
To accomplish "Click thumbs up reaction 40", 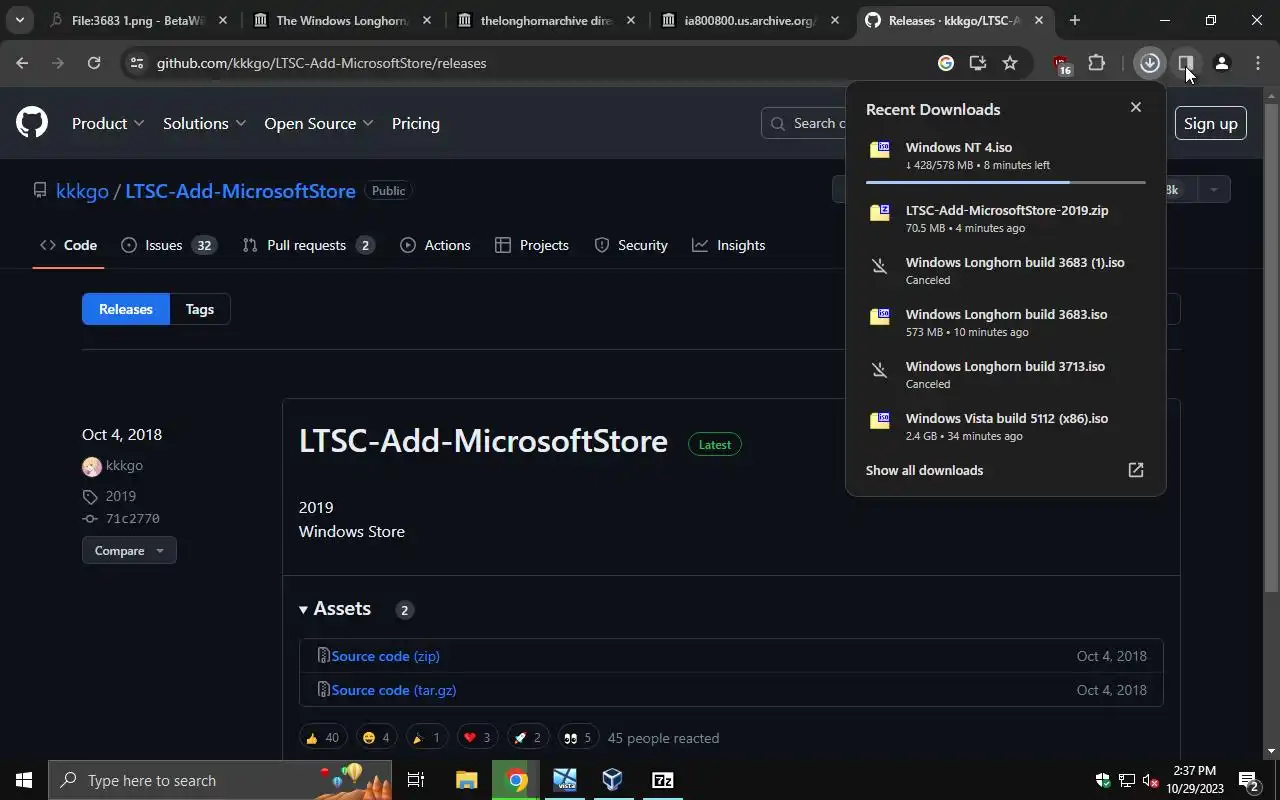I will (323, 738).
